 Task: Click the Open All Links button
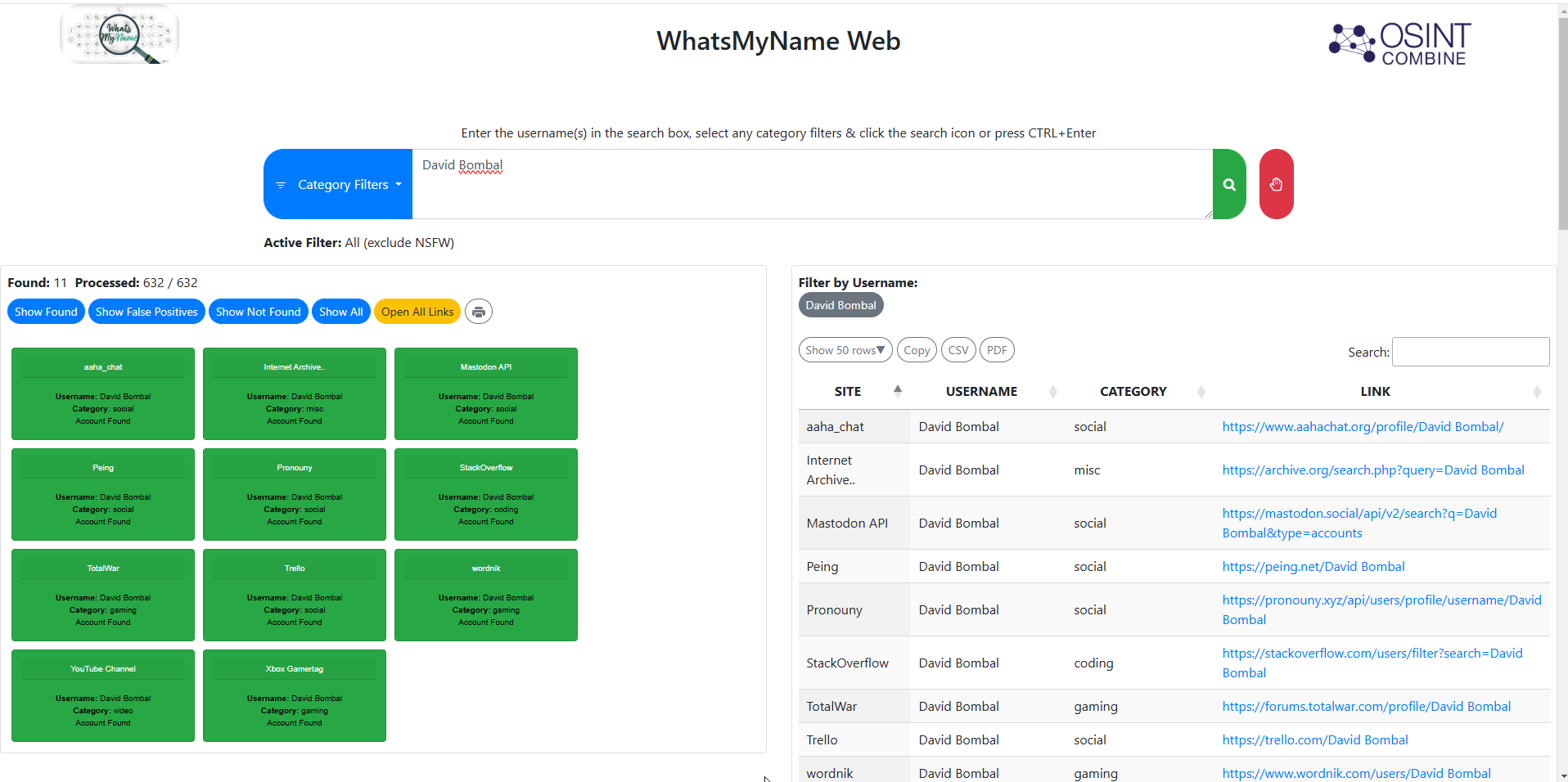(x=417, y=312)
